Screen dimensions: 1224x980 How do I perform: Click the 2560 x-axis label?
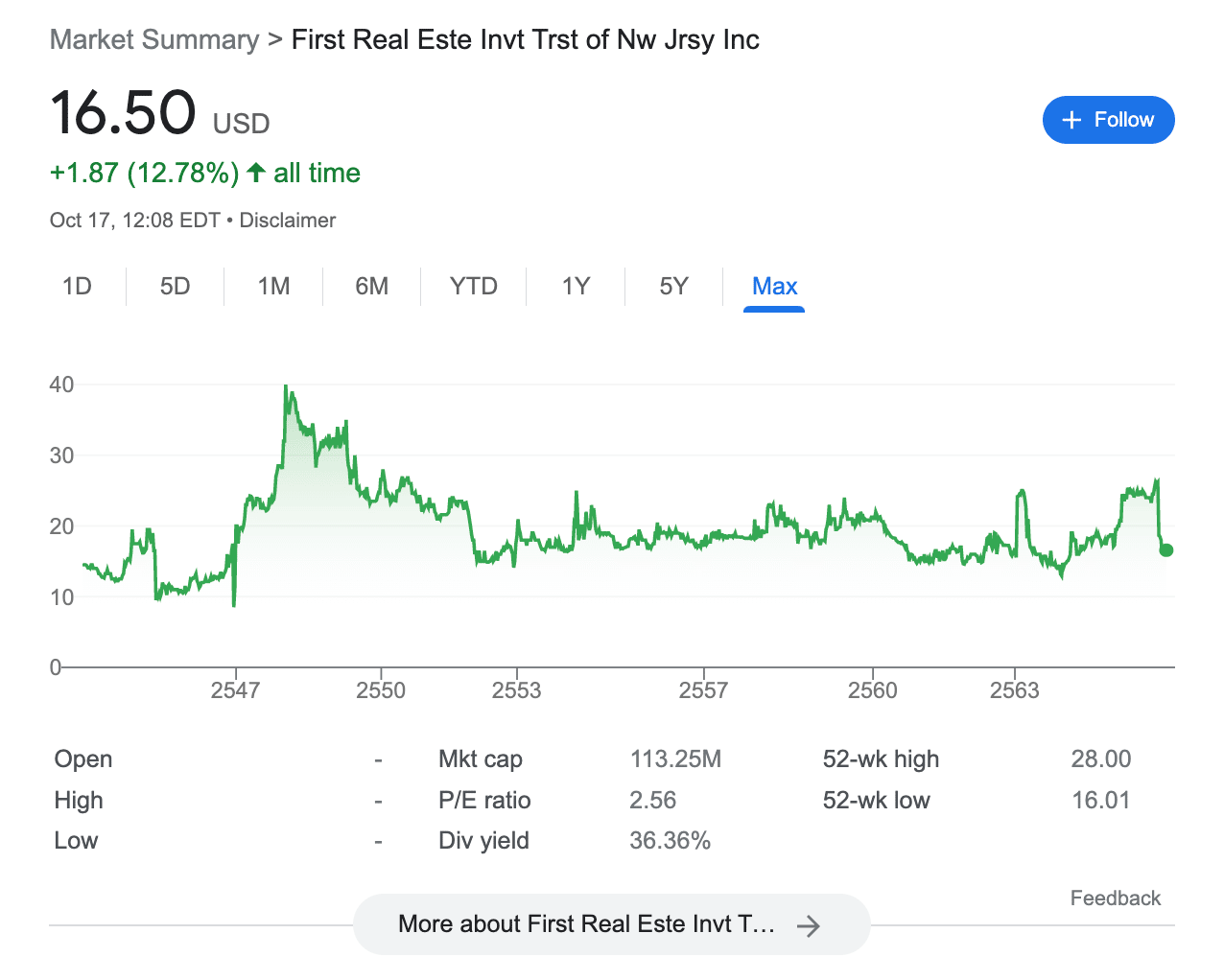pos(873,690)
